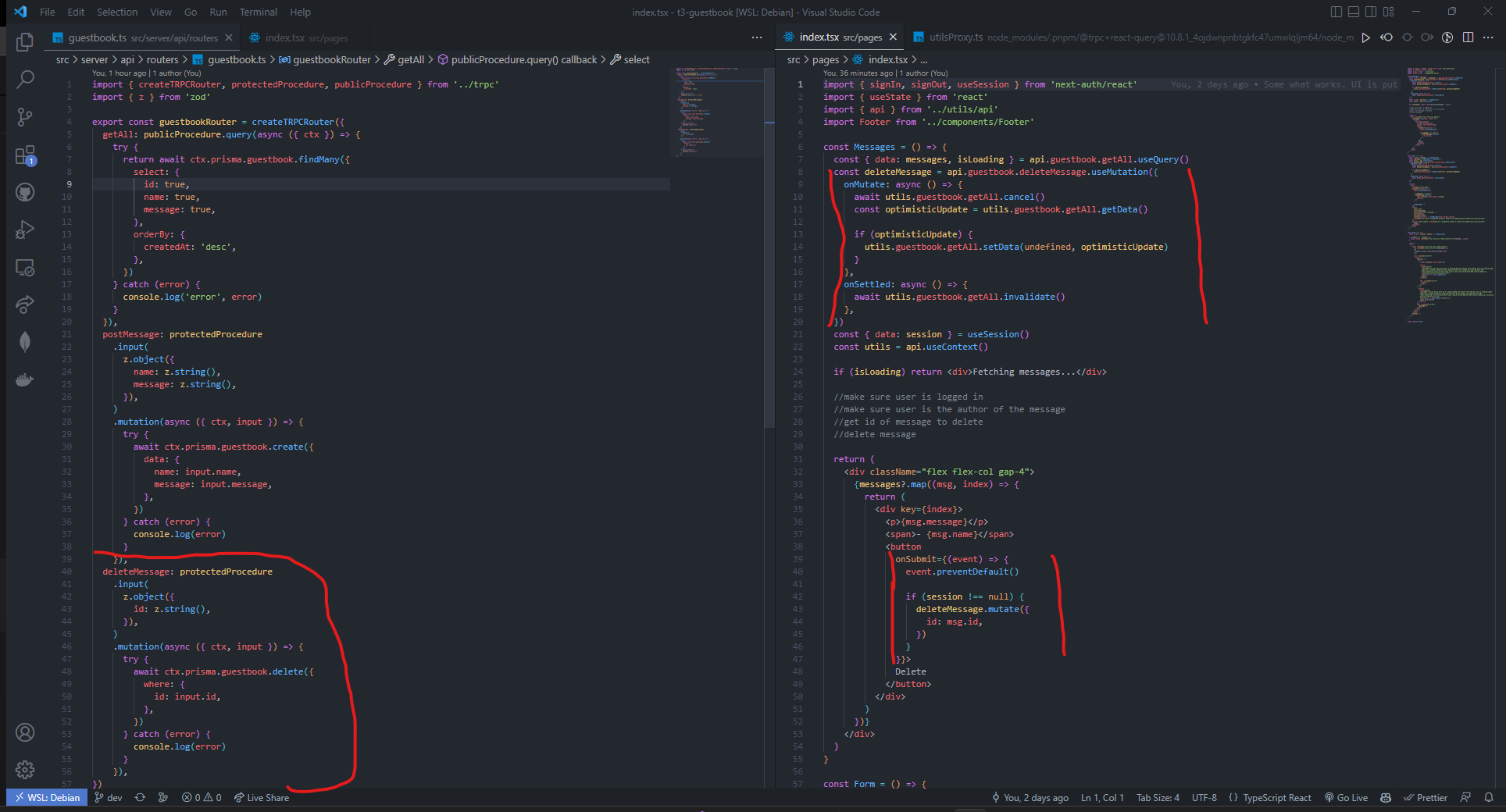The image size is (1506, 812).
Task: Open the GitHub view in the activity bar
Action: tap(25, 192)
